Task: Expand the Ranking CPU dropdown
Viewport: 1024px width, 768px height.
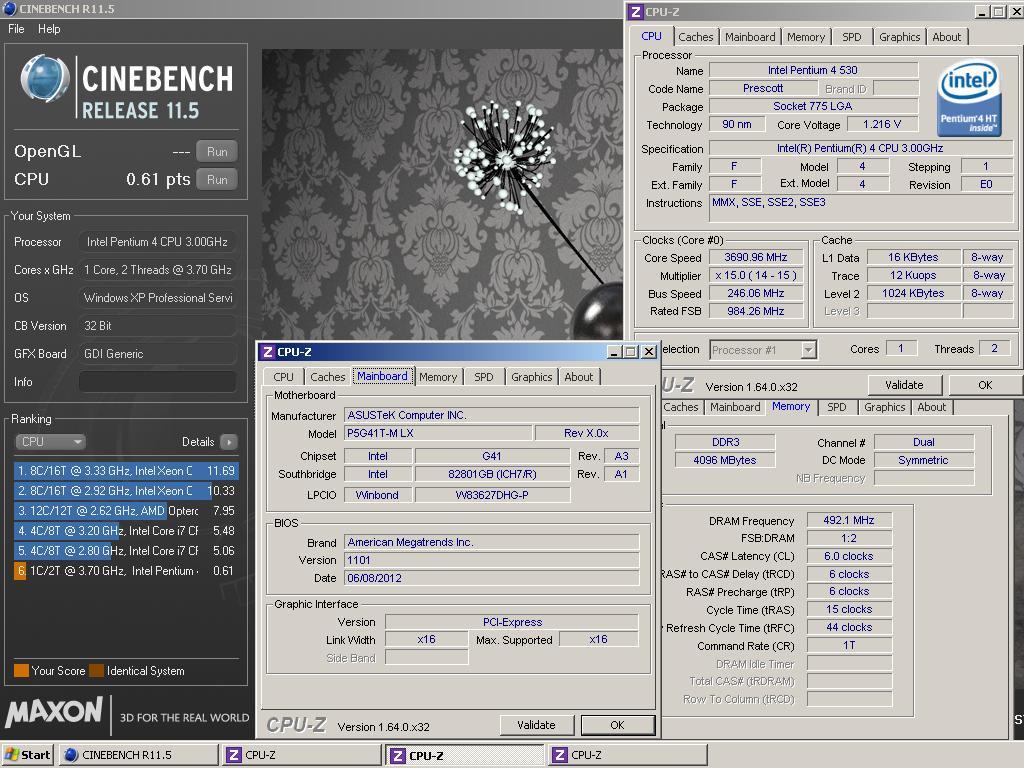Action: pyautogui.click(x=50, y=441)
